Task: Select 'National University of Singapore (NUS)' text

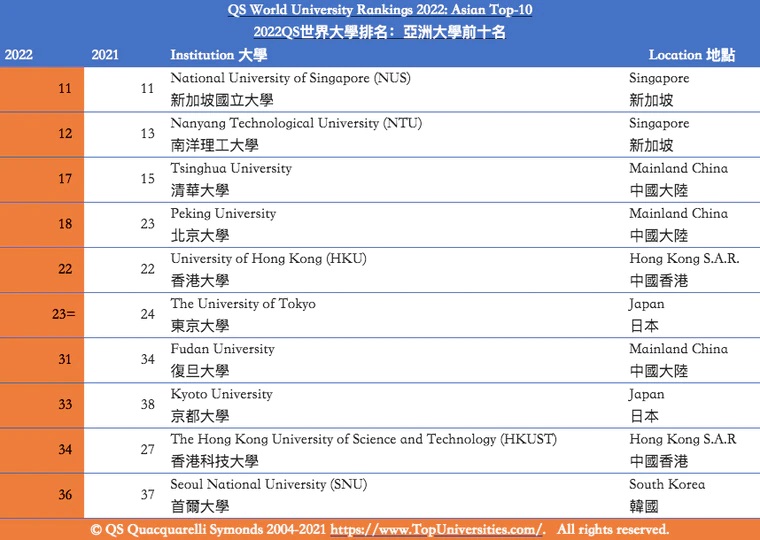Action: pyautogui.click(x=290, y=78)
